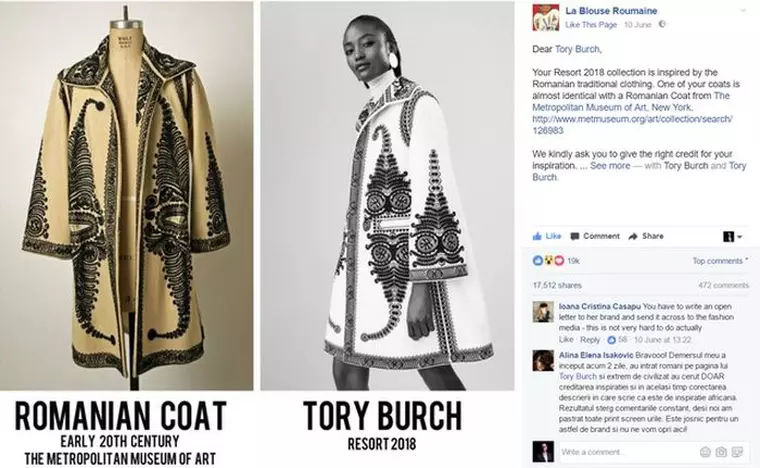Click the camera icon to attach photo
760x468 pixels.
point(723,451)
